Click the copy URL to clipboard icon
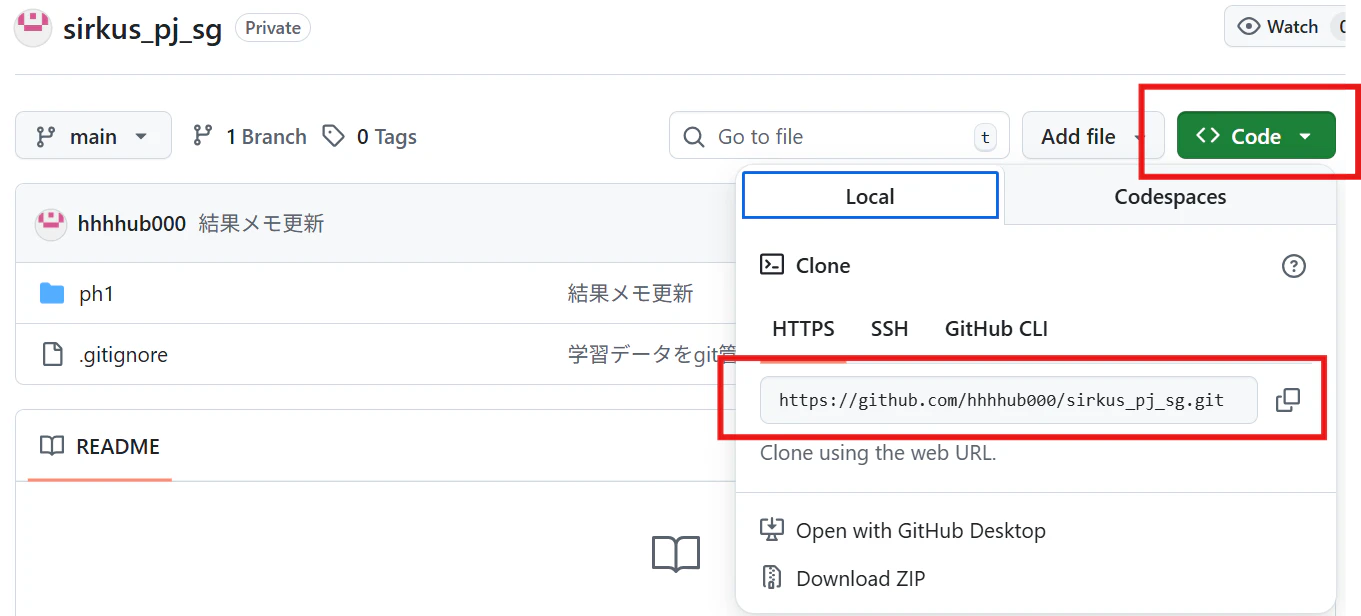The height and width of the screenshot is (616, 1361). click(x=1288, y=400)
